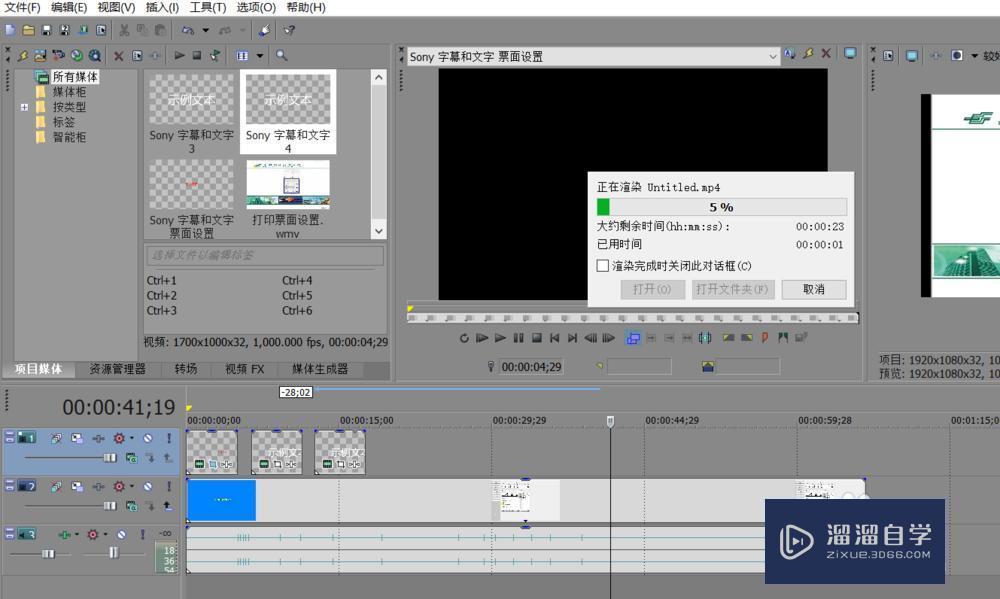Screen dimensions: 1000x599
Task: Check 渲染完成时关闭此对话框 checkbox
Action: pos(603,265)
